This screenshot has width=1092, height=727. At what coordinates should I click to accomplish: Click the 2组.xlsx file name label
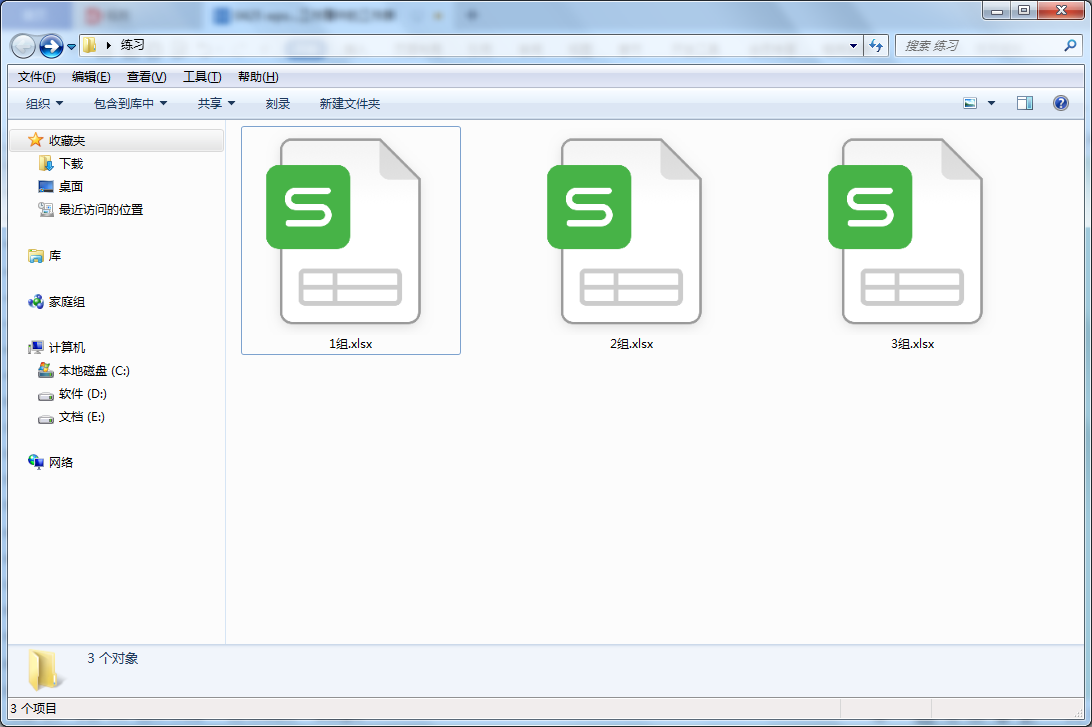(632, 344)
